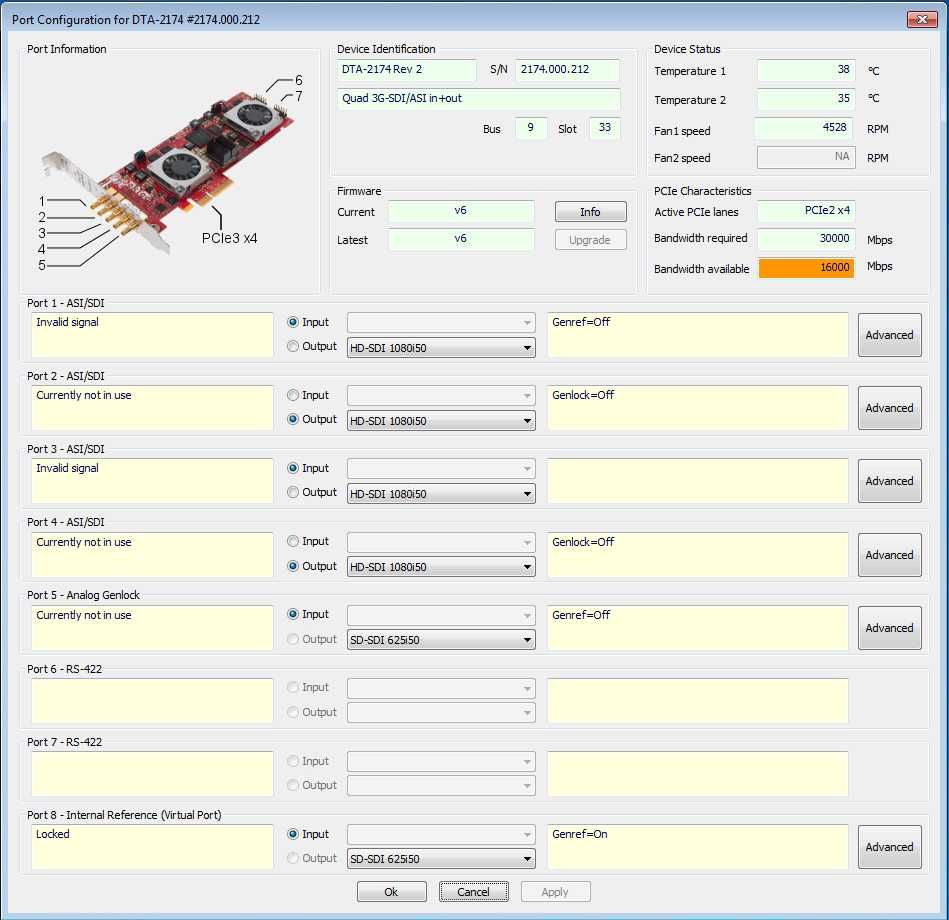Viewport: 949px width, 920px height.
Task: Click Port 8 'Genref=On' settings text
Action: click(580, 834)
